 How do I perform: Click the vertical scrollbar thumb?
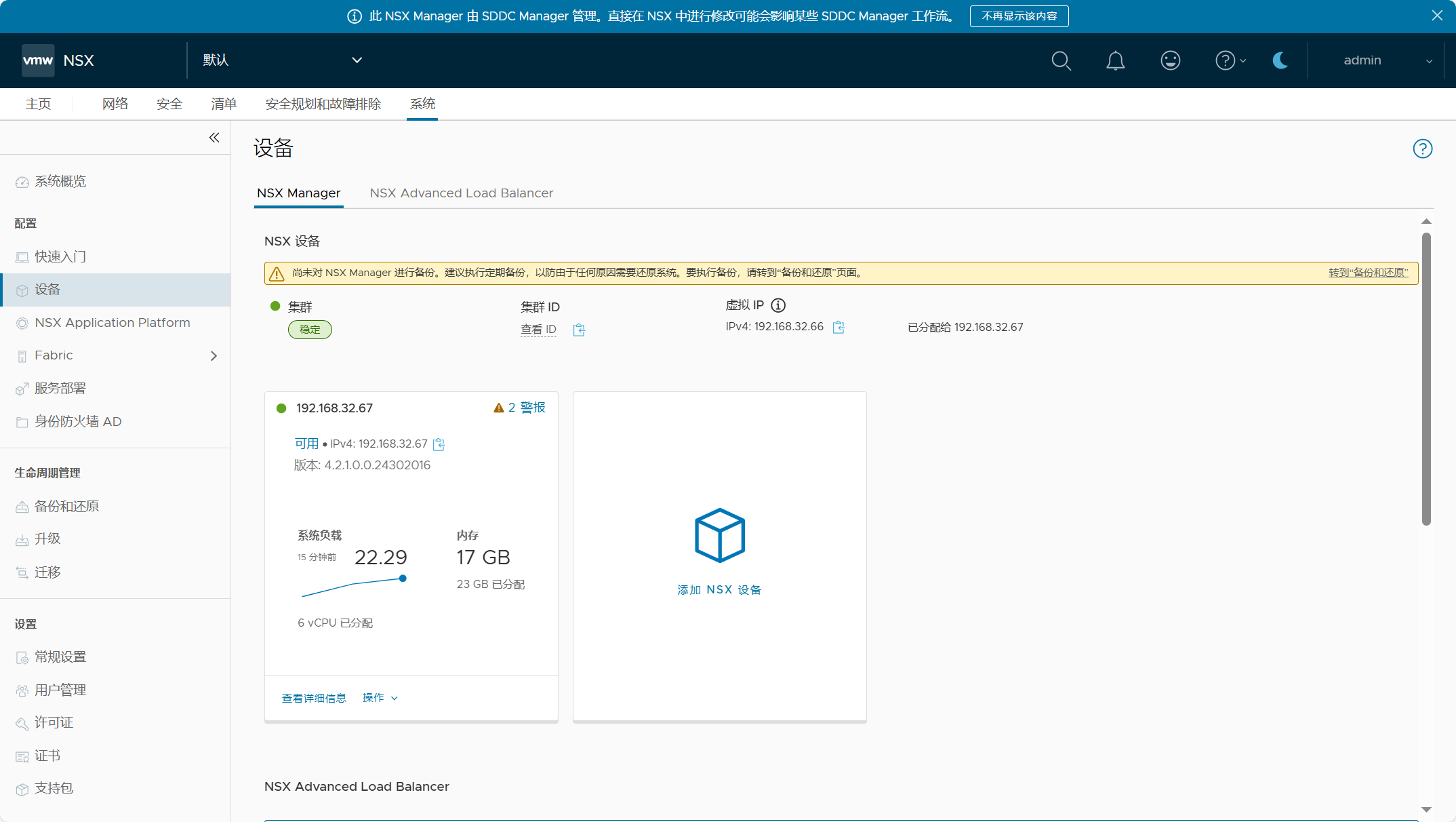click(1426, 378)
